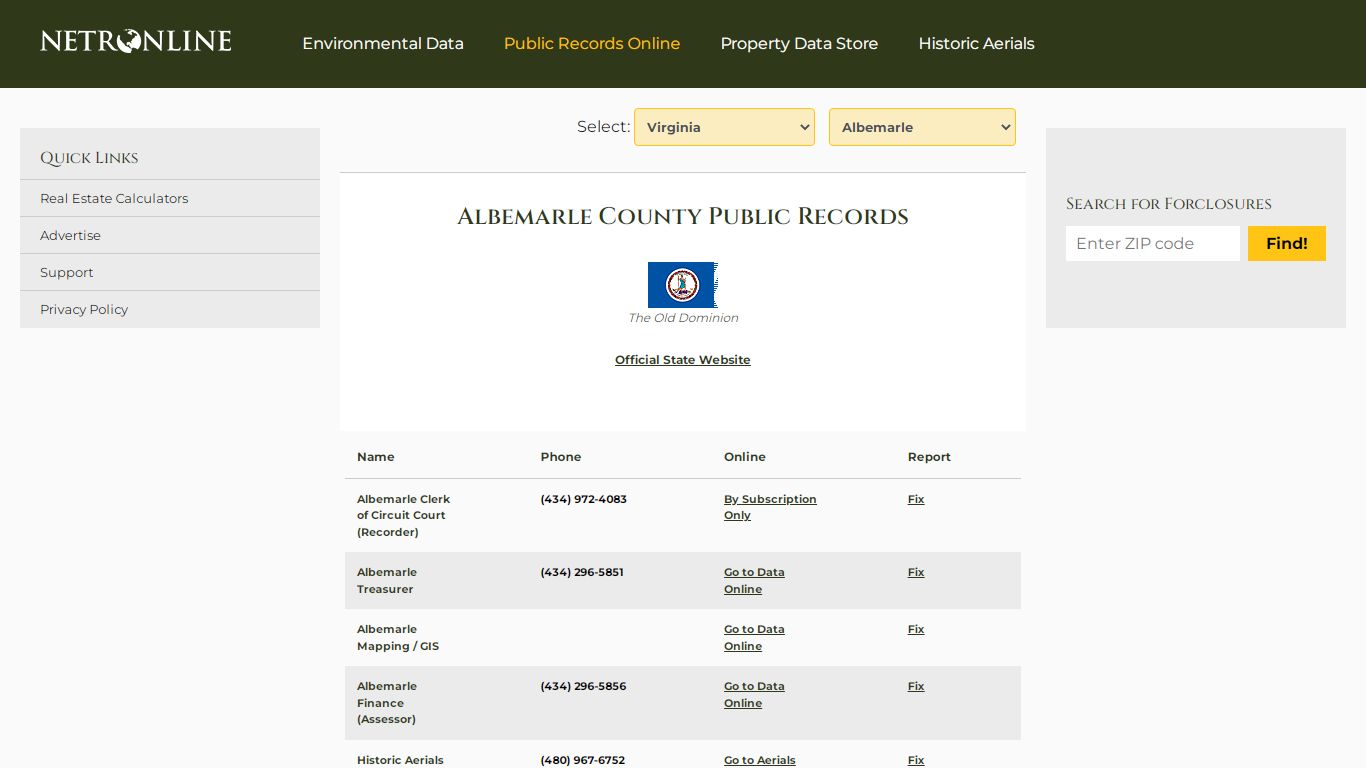Click Albemarle County Public Records heading
The width and height of the screenshot is (1366, 768).
[683, 216]
